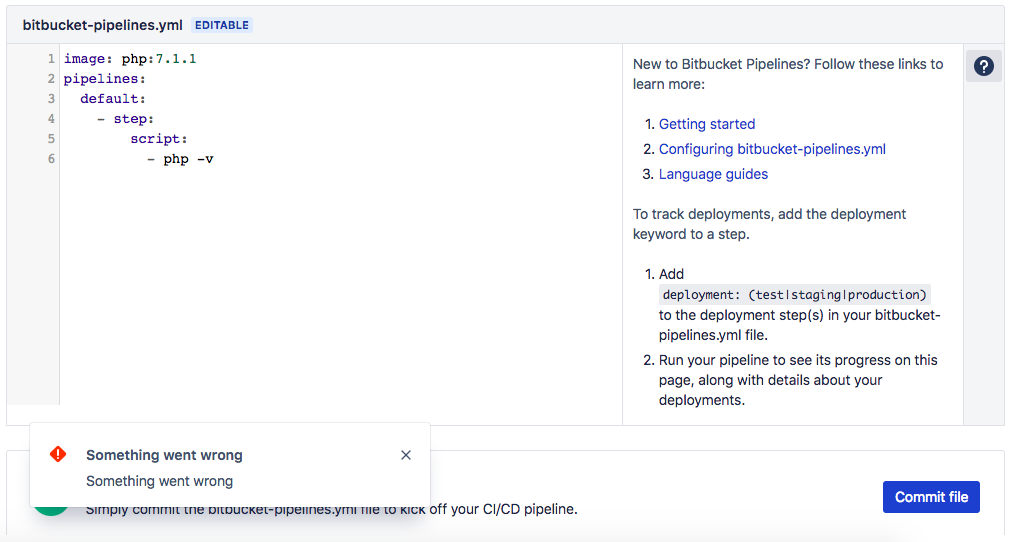
Task: Commit the pipelines file
Action: pyautogui.click(x=931, y=497)
